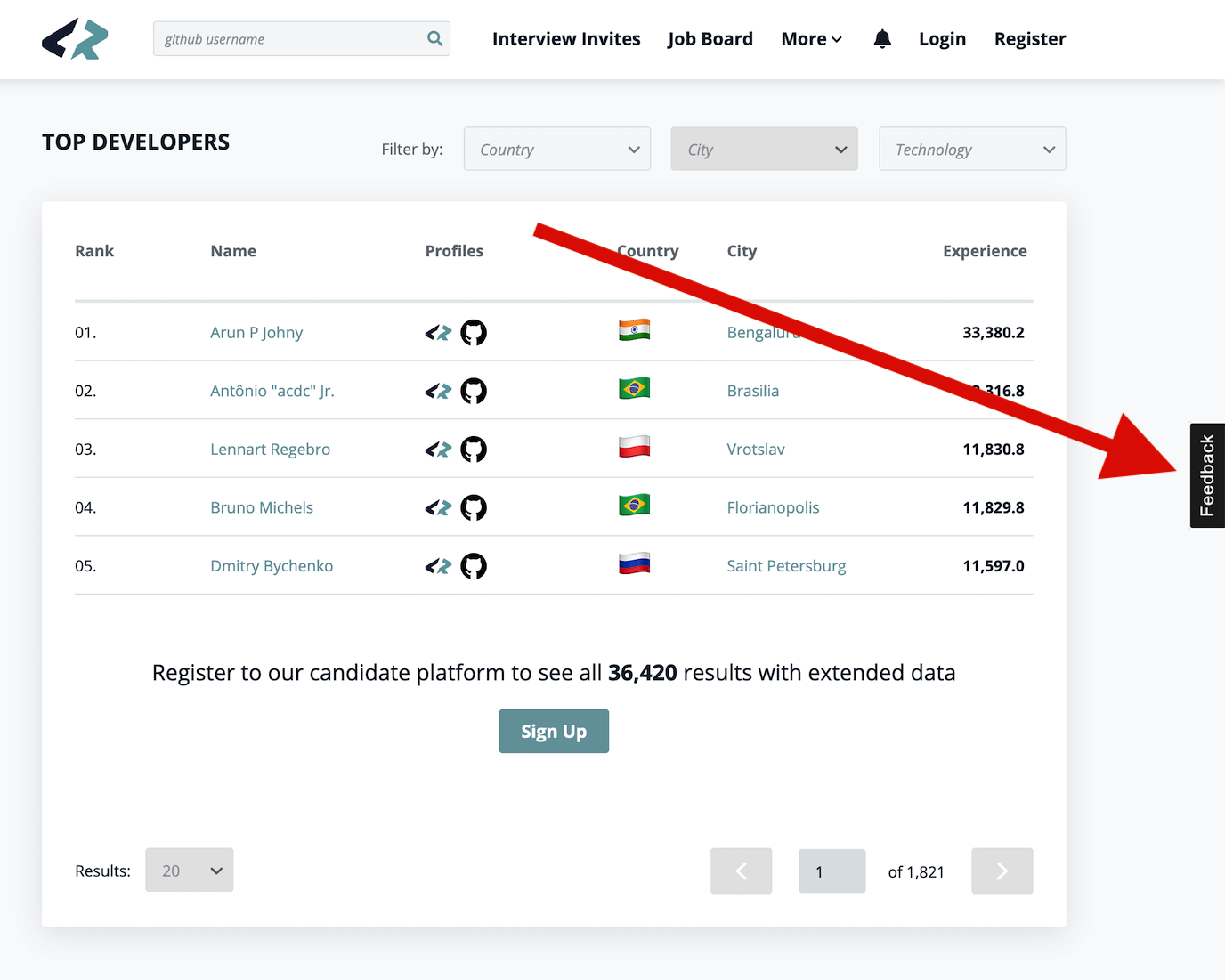Click the CodersRank logo
Image resolution: width=1225 pixels, height=980 pixels.
tap(75, 39)
